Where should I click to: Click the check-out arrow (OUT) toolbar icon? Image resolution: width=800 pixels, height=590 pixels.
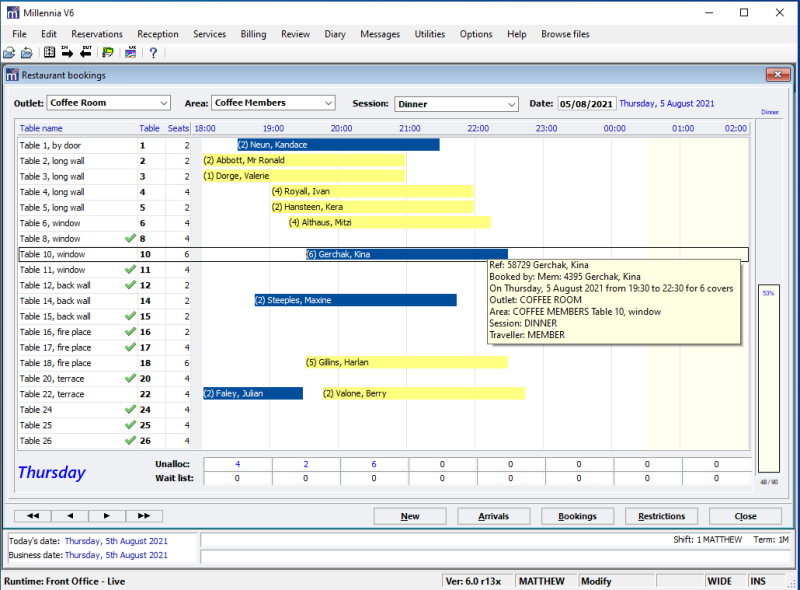pyautogui.click(x=86, y=53)
